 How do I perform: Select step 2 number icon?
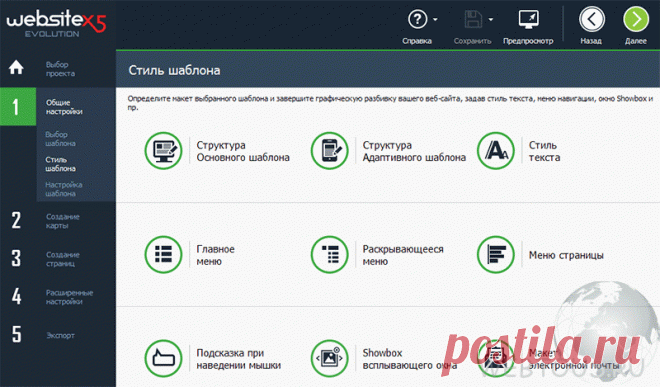click(16, 220)
